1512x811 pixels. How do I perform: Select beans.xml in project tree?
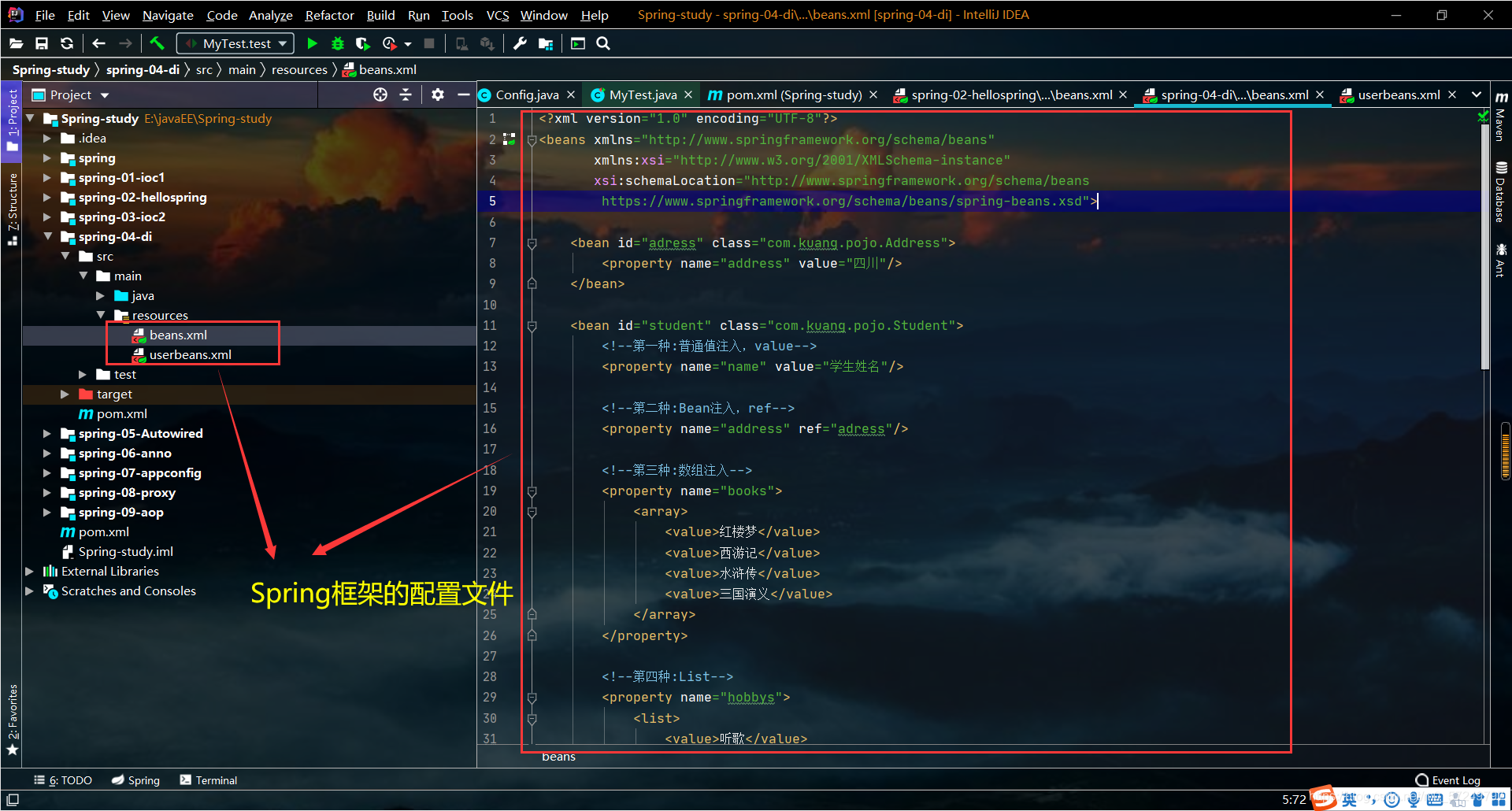178,335
